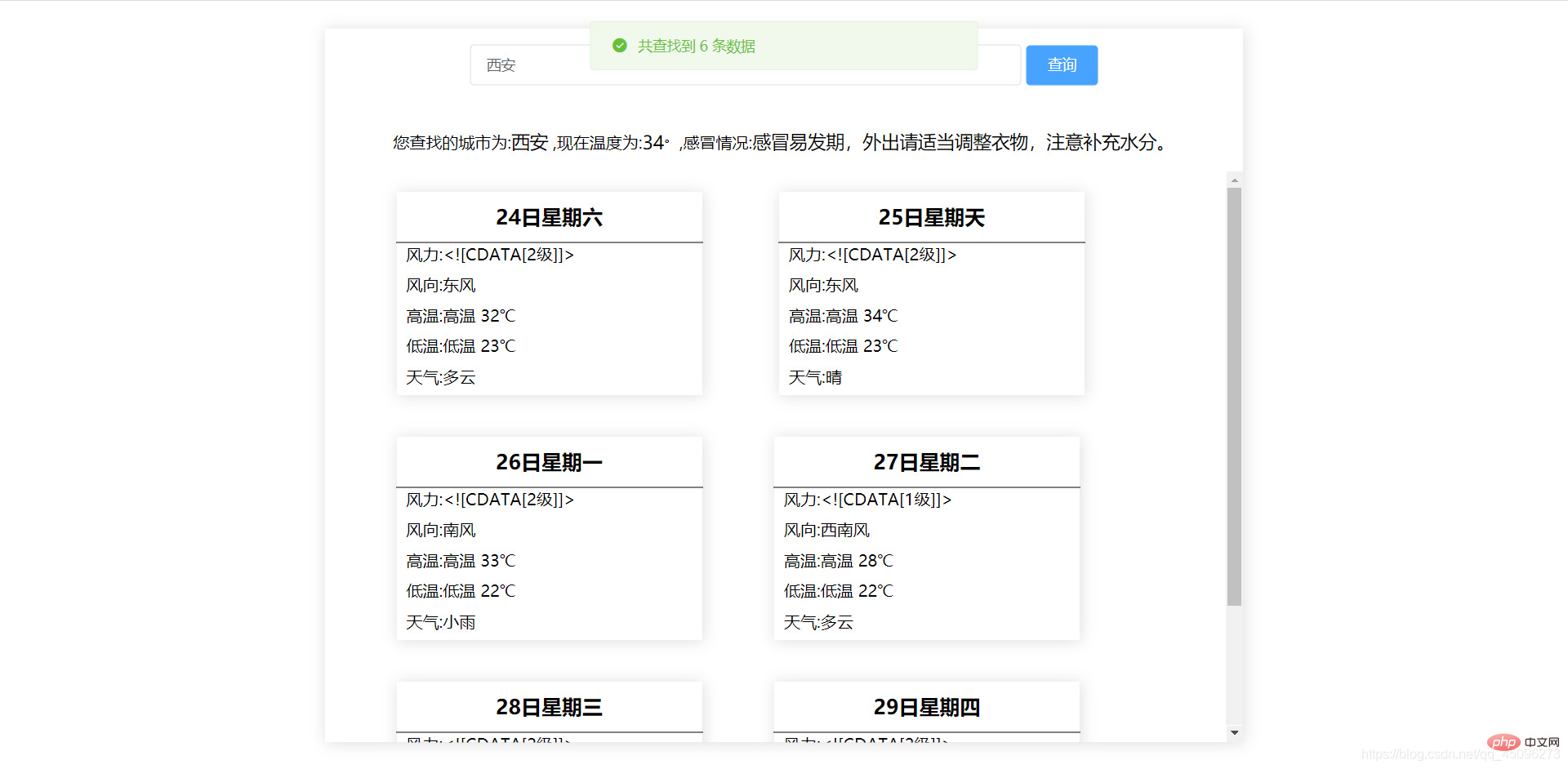Focus the city input containing 西安

tap(746, 65)
